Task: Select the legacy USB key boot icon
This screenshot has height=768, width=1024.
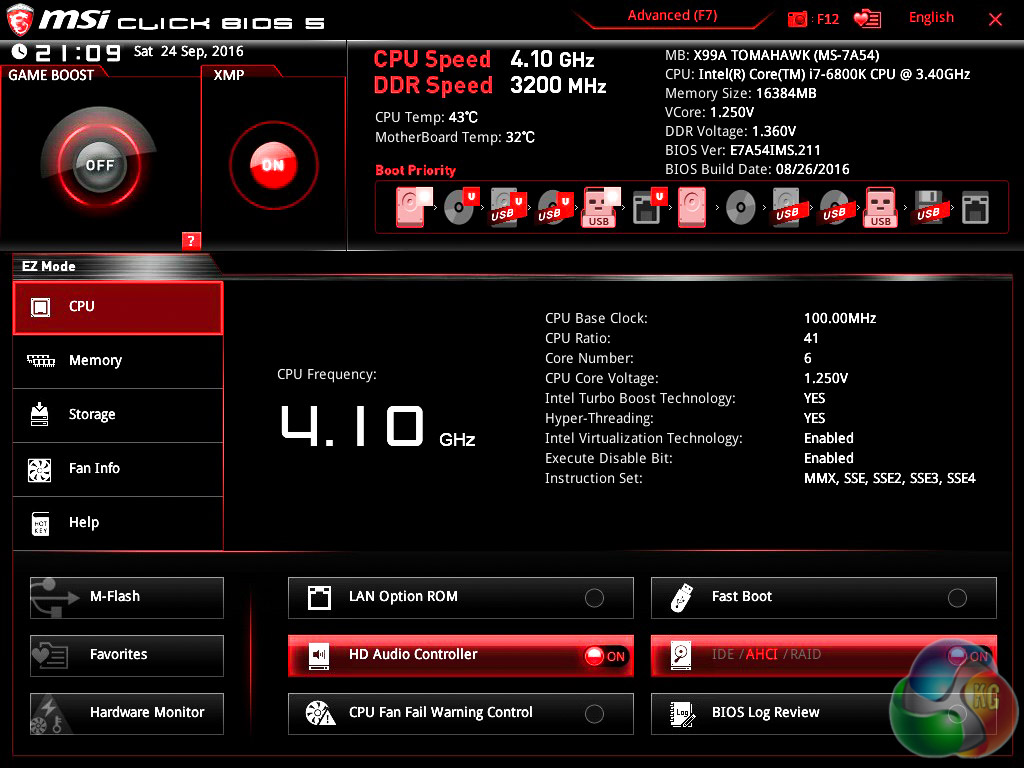Action: pos(881,207)
